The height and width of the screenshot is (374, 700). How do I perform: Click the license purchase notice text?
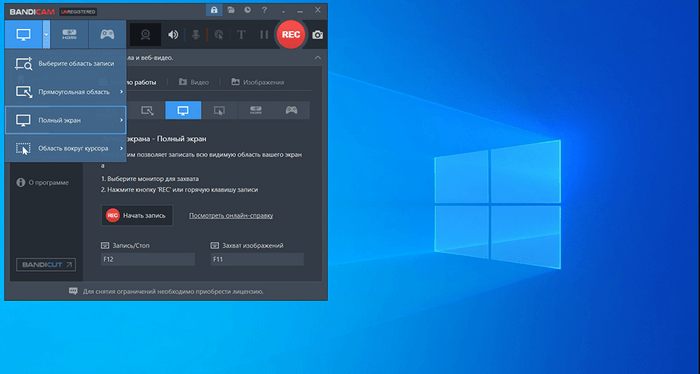point(173,291)
